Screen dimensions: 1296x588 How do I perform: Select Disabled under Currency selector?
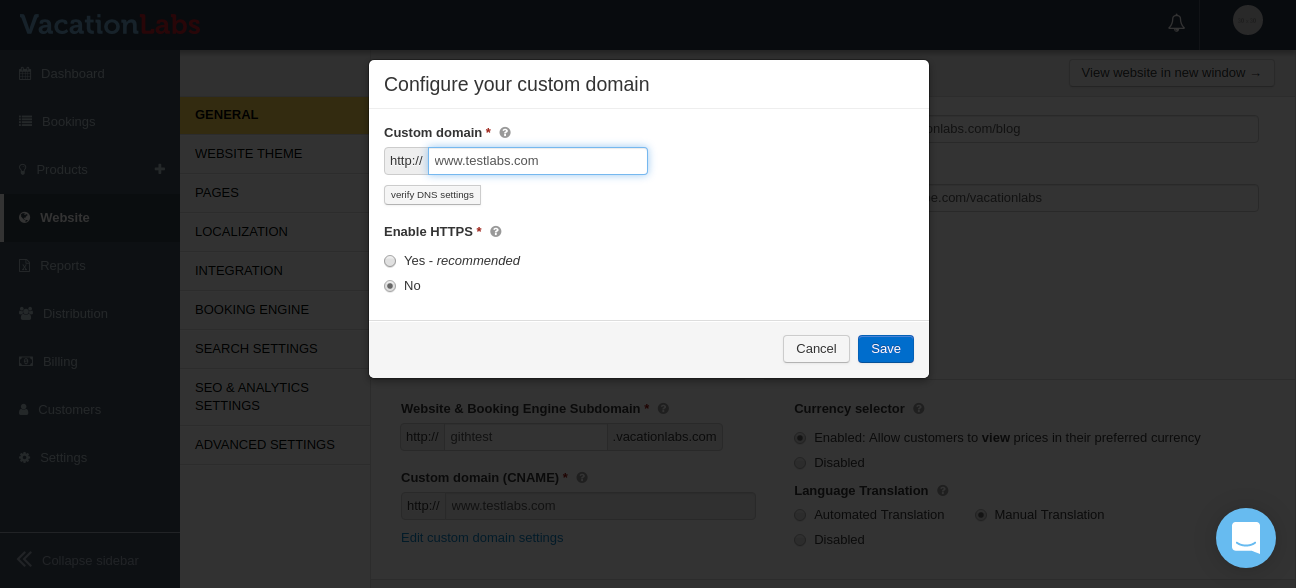(800, 463)
